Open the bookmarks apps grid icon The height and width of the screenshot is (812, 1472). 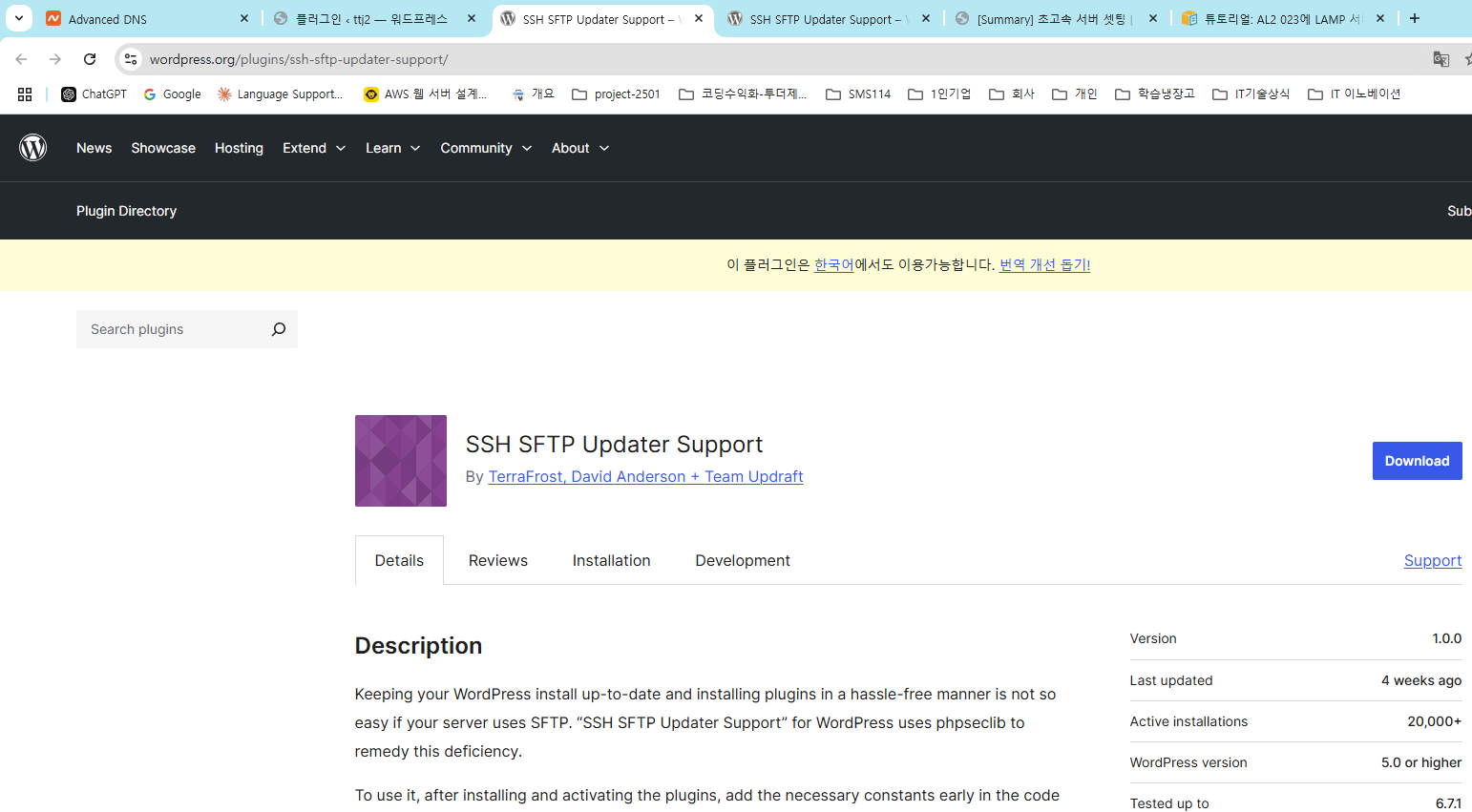pos(25,94)
